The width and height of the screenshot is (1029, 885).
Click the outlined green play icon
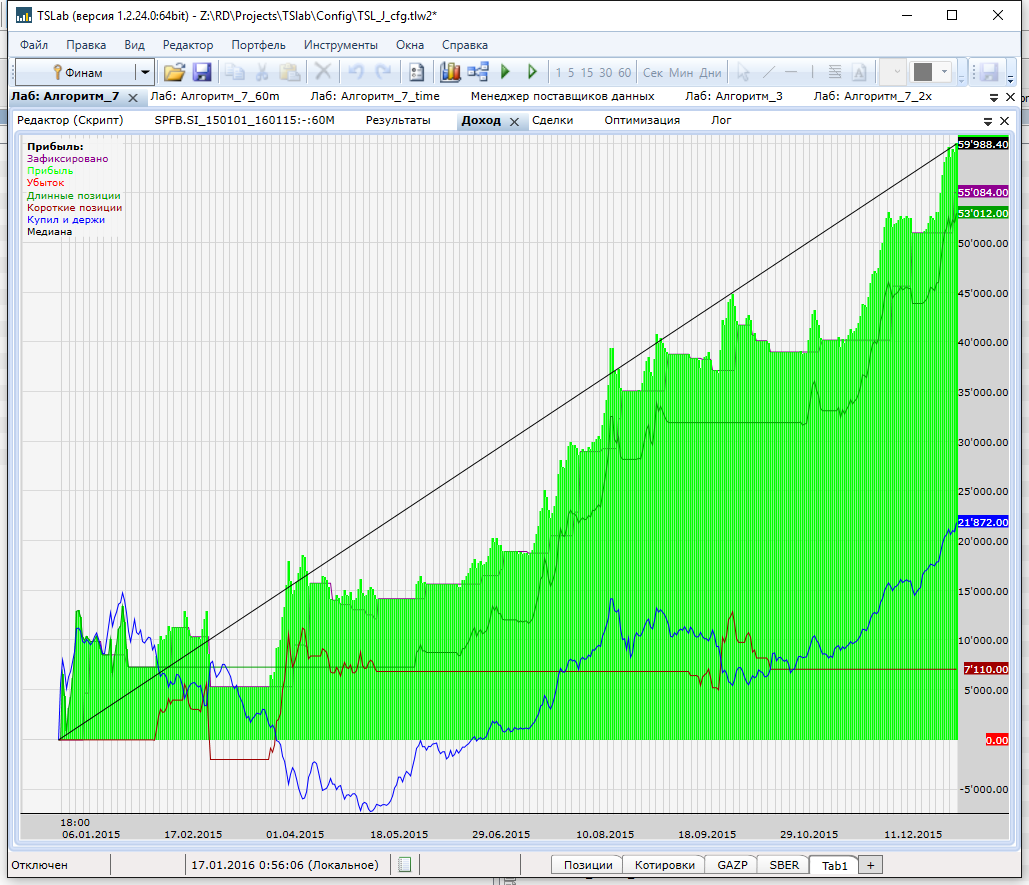coord(532,72)
